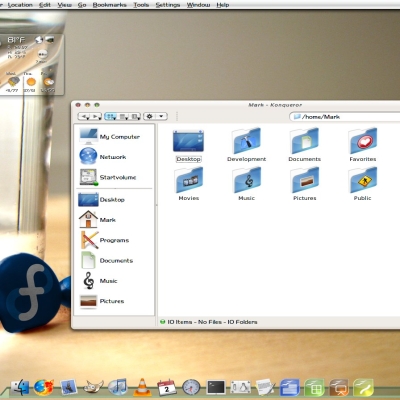Switch to list view mode
The width and height of the screenshot is (400, 400).
tap(123, 116)
